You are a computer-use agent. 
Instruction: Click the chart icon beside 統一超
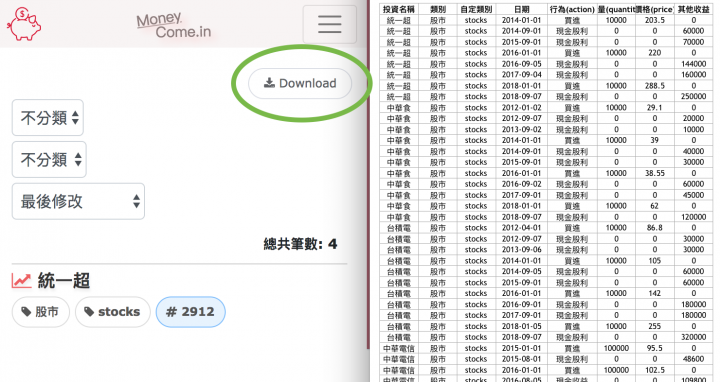pos(21,281)
